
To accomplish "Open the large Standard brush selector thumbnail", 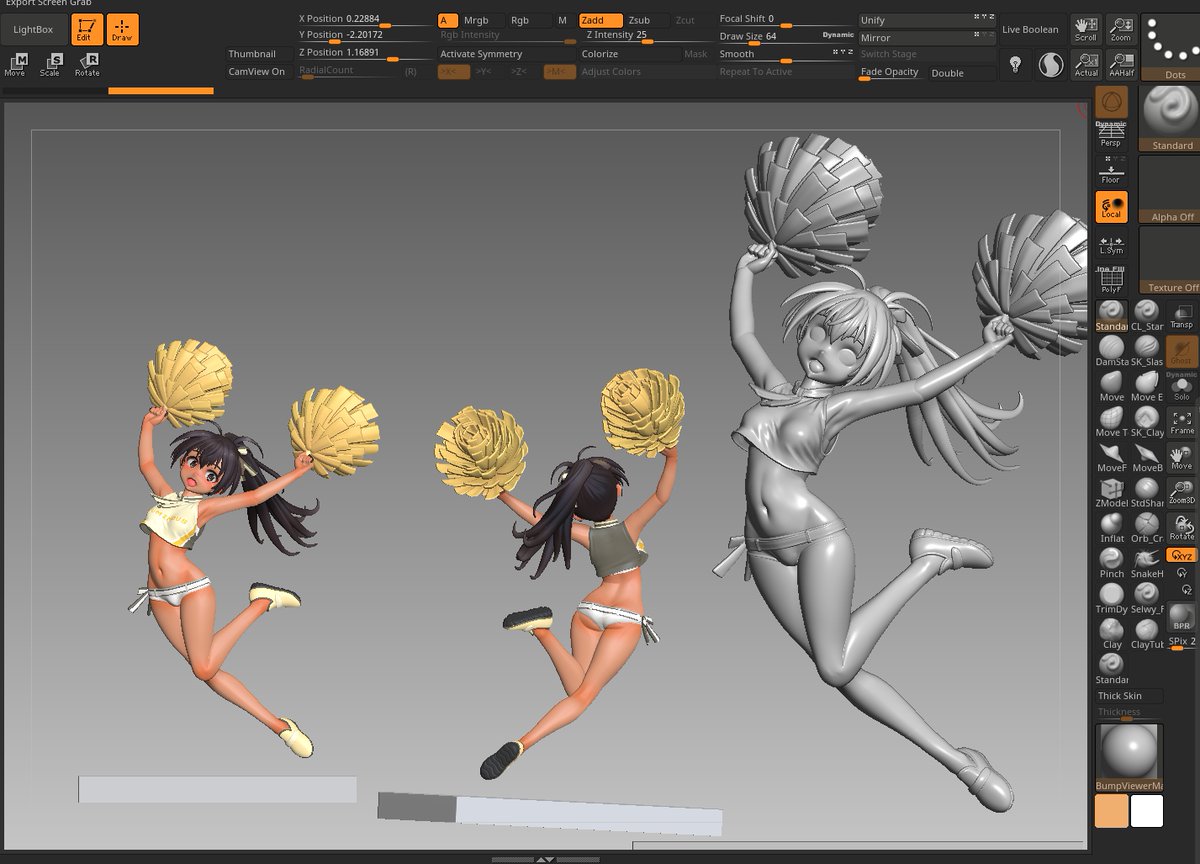I will (1172, 118).
